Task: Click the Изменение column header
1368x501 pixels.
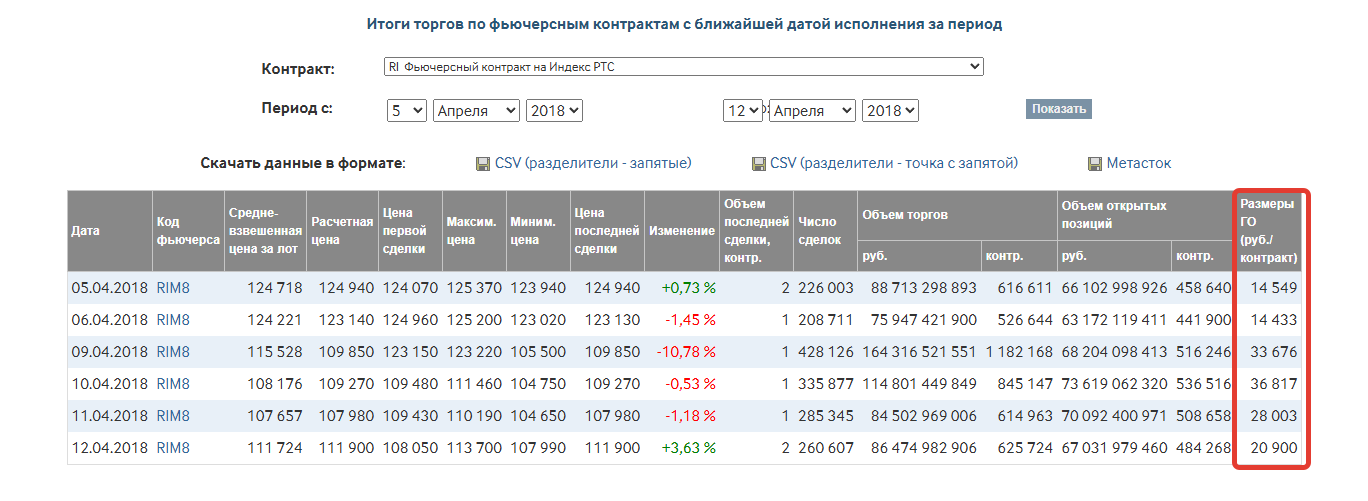Action: [682, 231]
